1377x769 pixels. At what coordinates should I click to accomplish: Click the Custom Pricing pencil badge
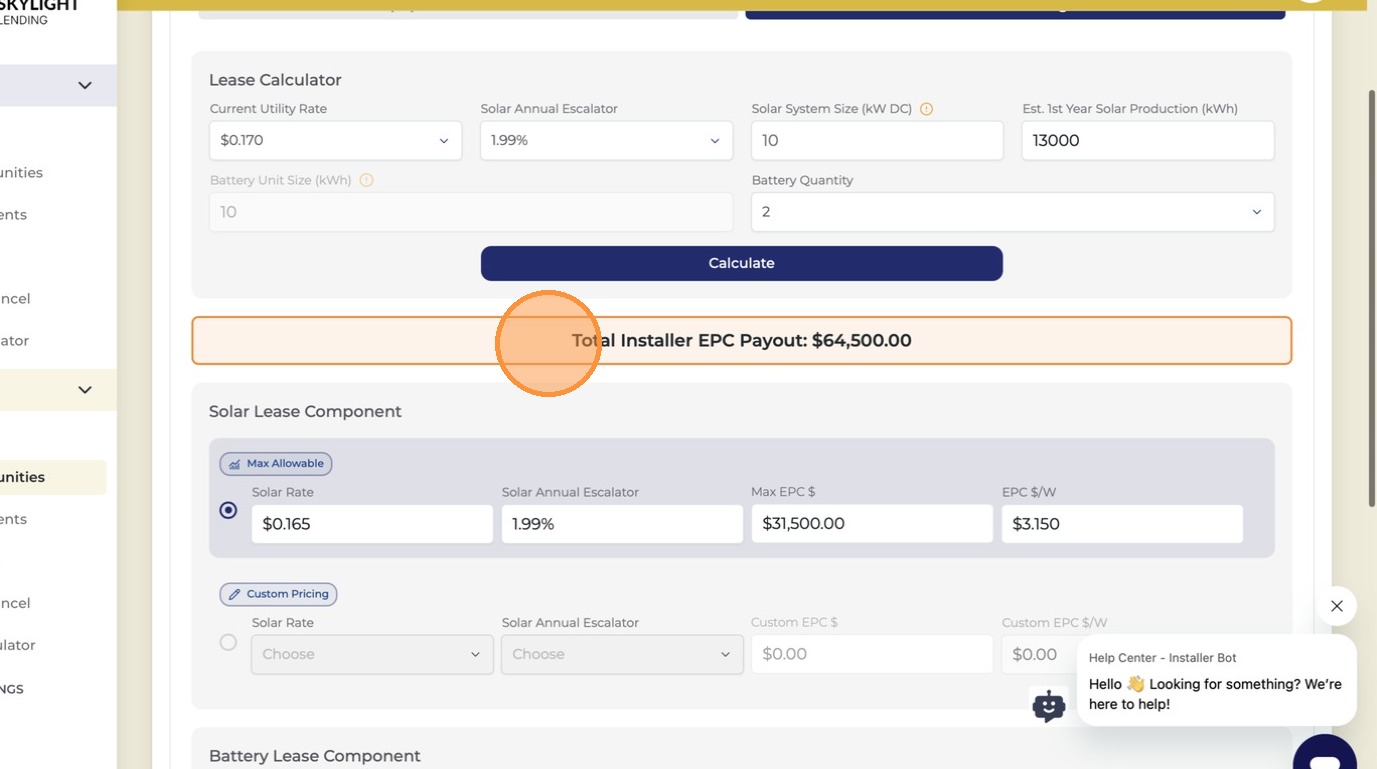tap(278, 594)
